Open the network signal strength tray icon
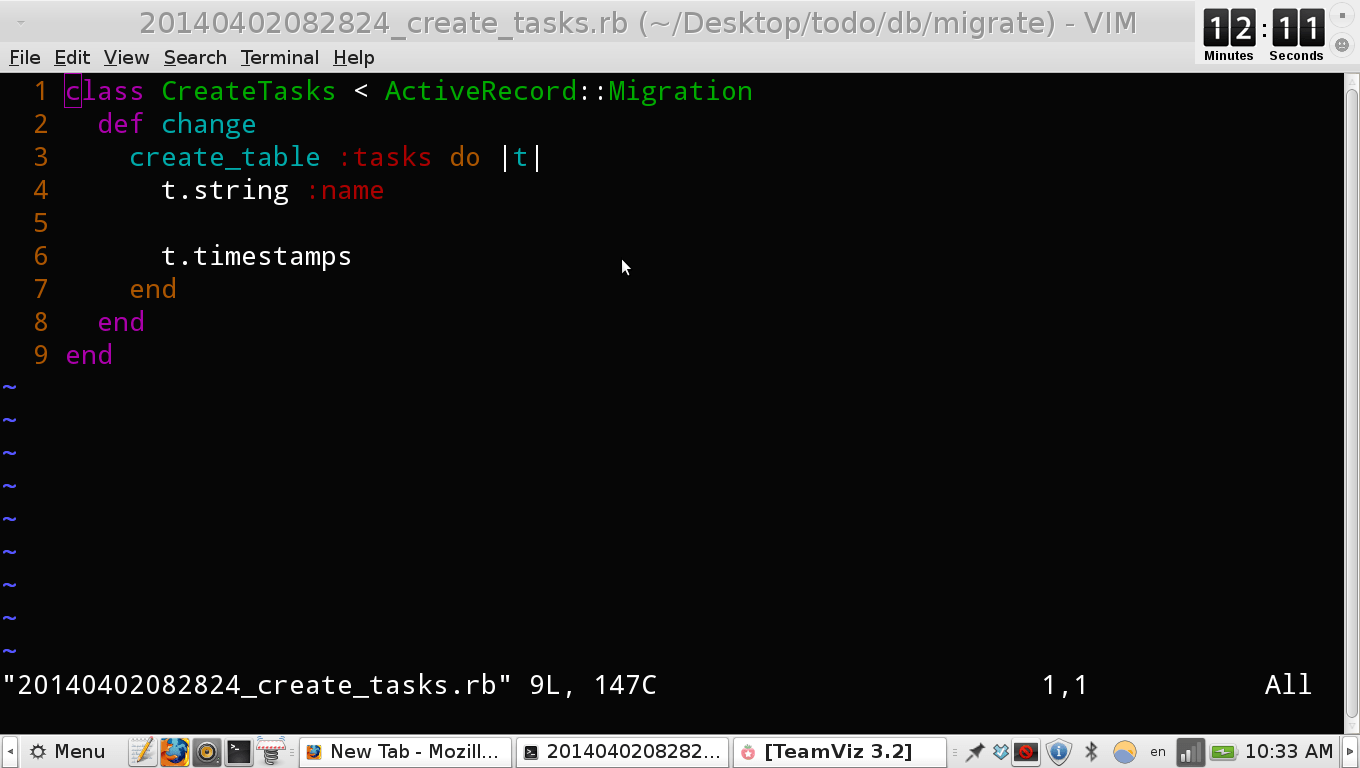The height and width of the screenshot is (768, 1360). click(1190, 751)
